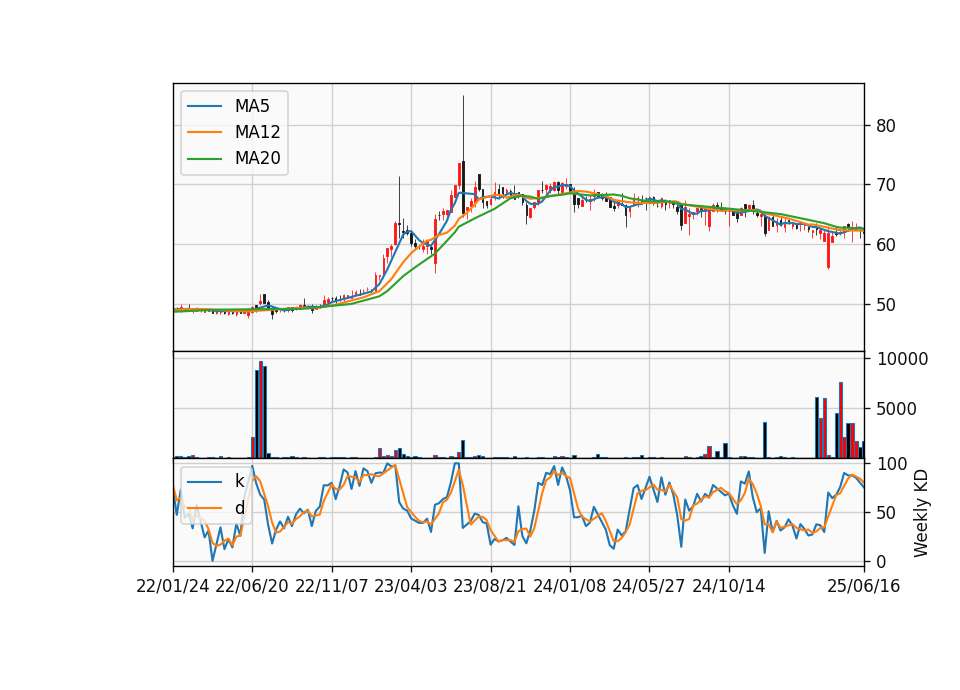Click the d legend label in the KD panel
The width and height of the screenshot is (960, 690).
coord(239,508)
